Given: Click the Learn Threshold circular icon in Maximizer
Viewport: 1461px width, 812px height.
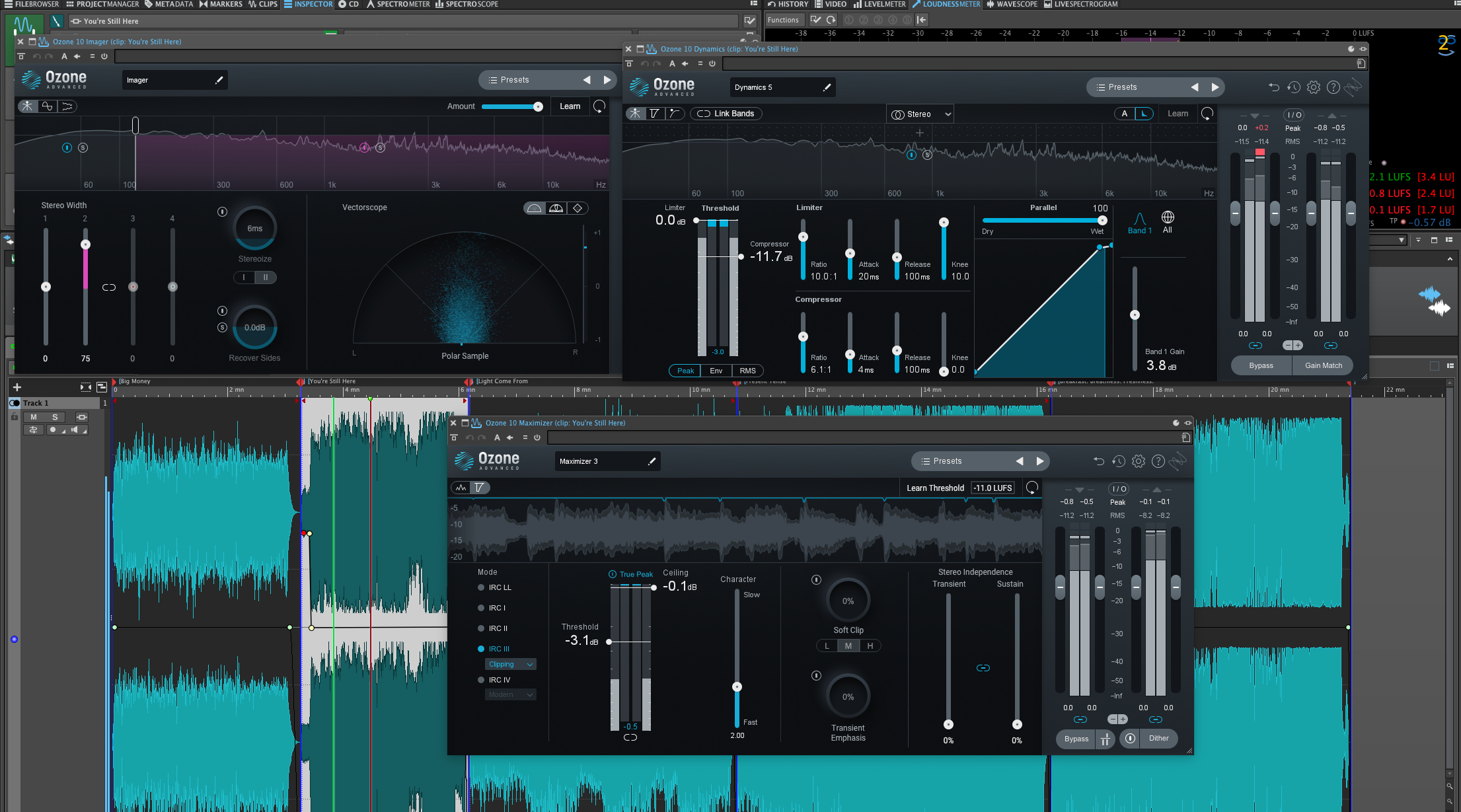Looking at the screenshot, I should tap(1031, 488).
